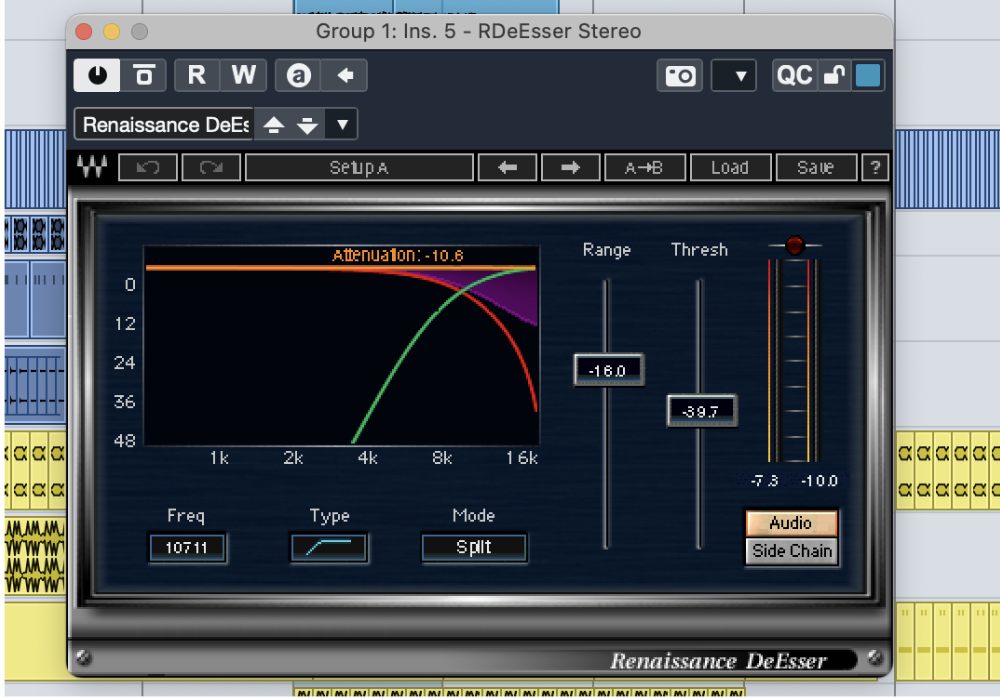Enable Write automation (W) button
1000x698 pixels.
[x=243, y=75]
